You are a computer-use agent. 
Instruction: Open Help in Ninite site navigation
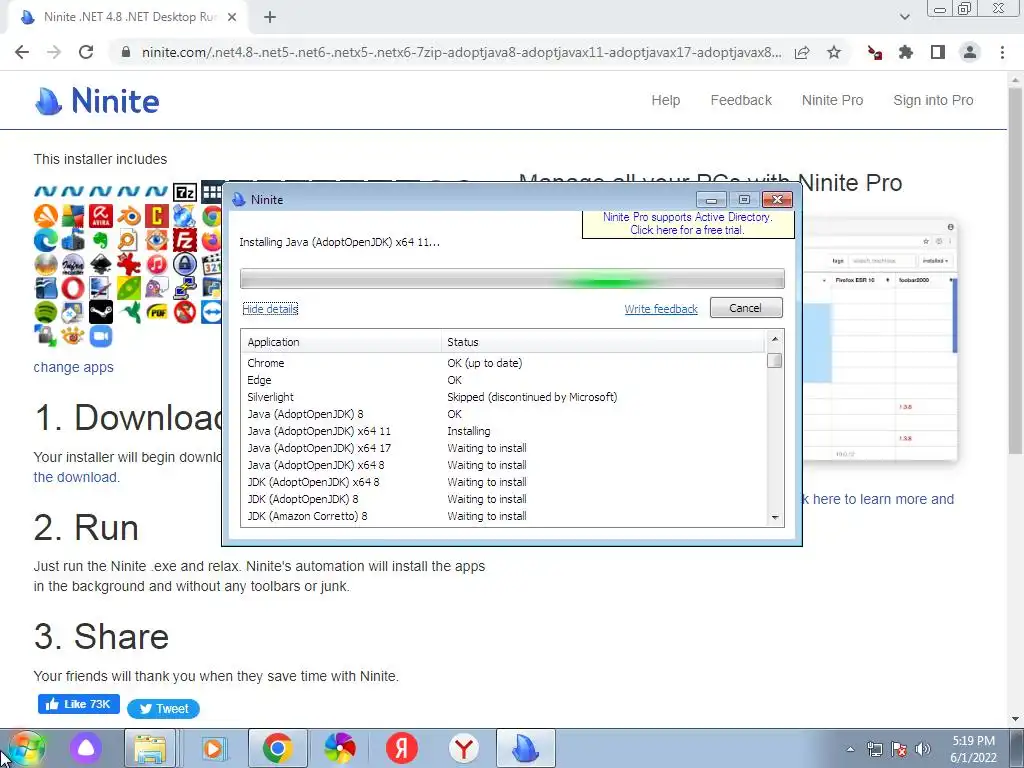pos(665,101)
